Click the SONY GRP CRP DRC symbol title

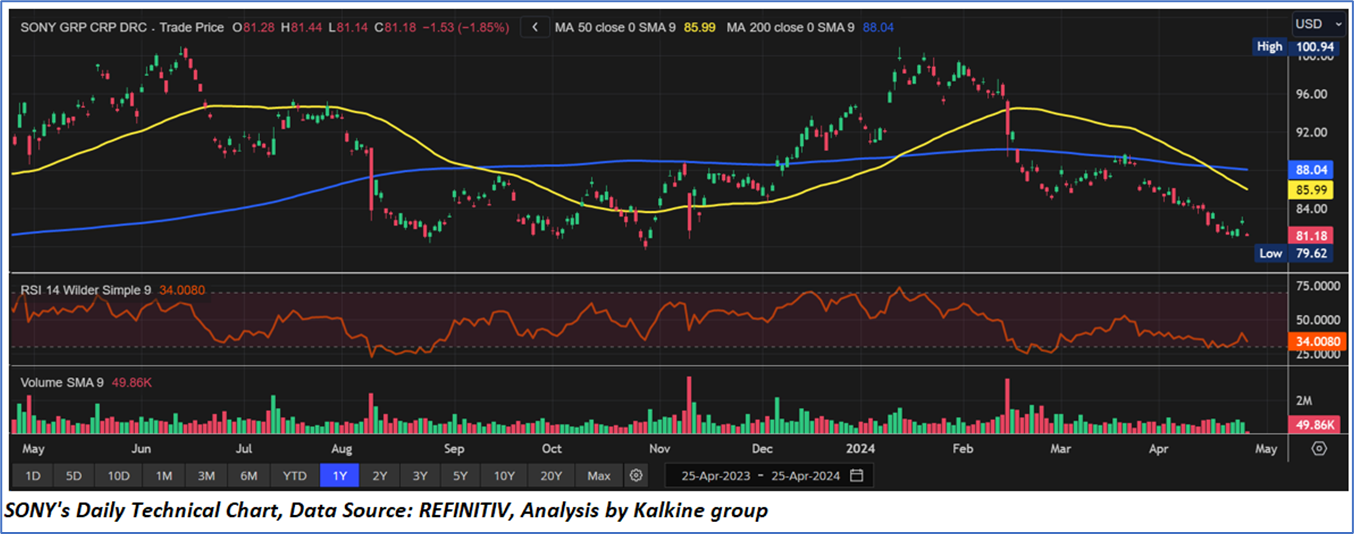84,27
